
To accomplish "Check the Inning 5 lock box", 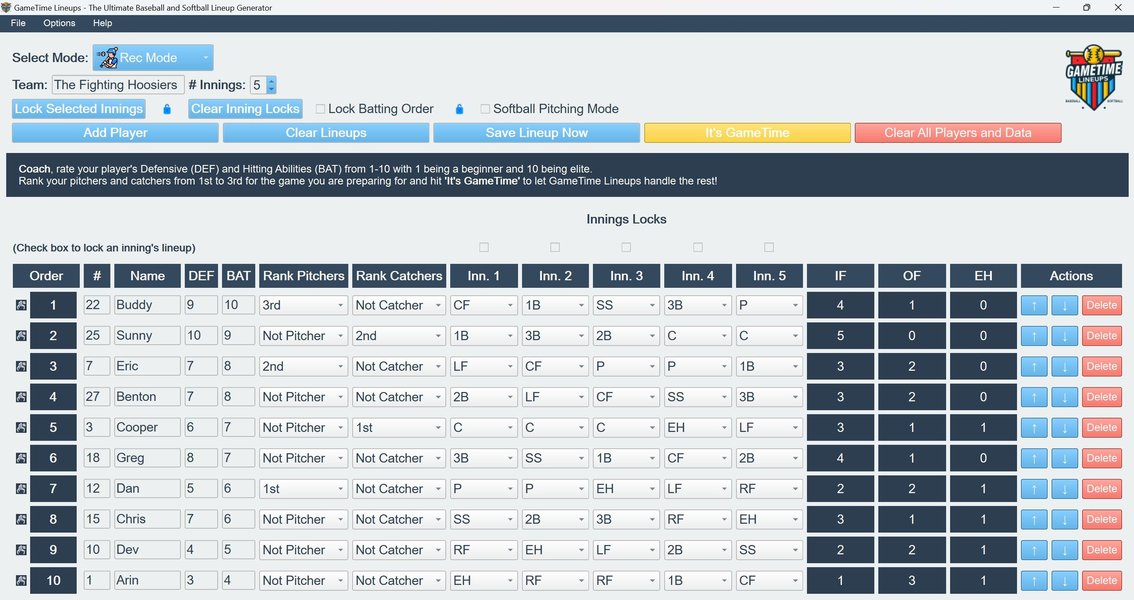I will 769,247.
